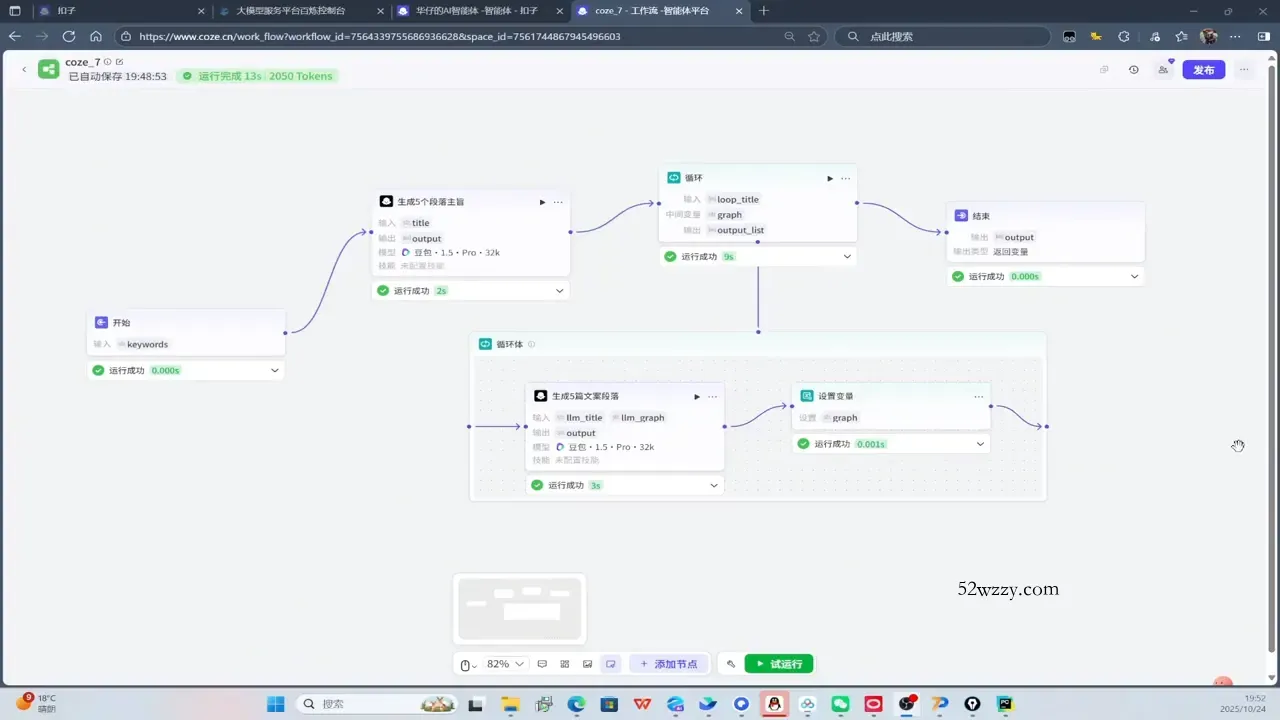Image resolution: width=1280 pixels, height=720 pixels.
Task: Toggle the minimap display button
Action: (610, 664)
